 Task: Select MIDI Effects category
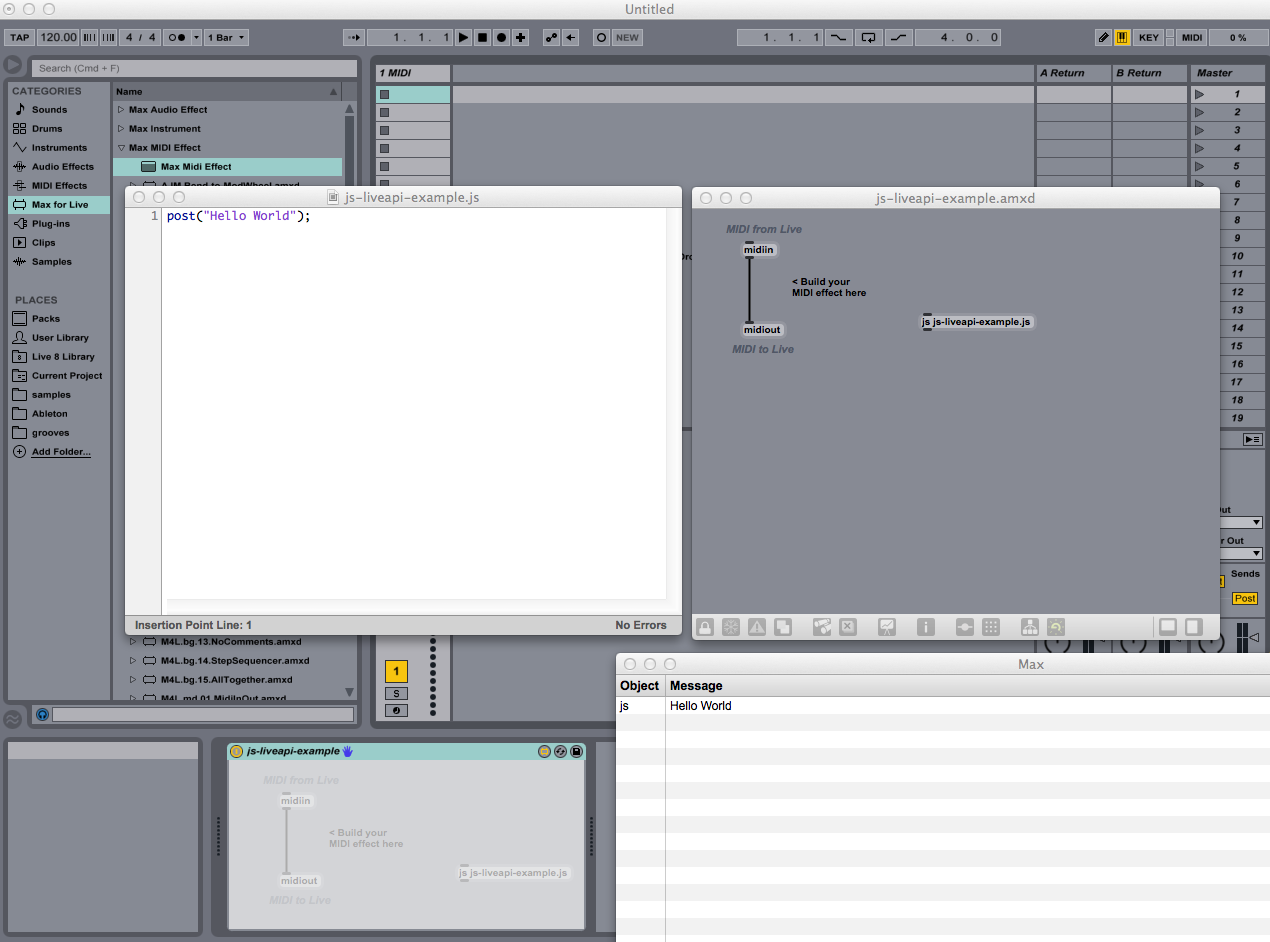59,186
